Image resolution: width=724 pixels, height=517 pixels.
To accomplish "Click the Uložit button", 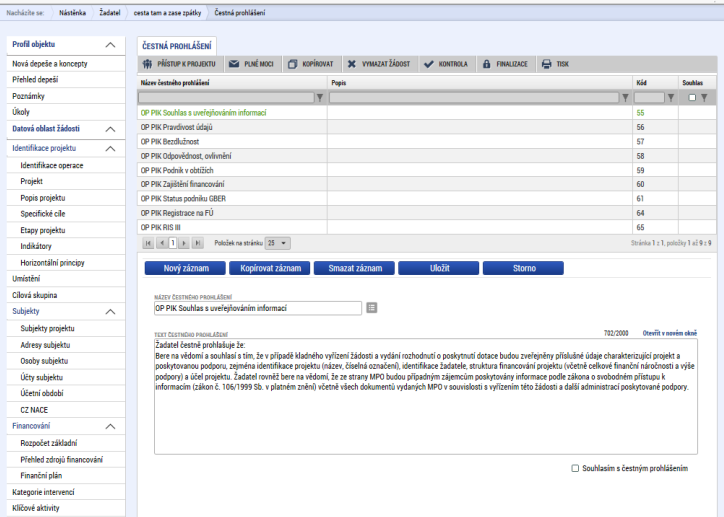I will (x=439, y=268).
